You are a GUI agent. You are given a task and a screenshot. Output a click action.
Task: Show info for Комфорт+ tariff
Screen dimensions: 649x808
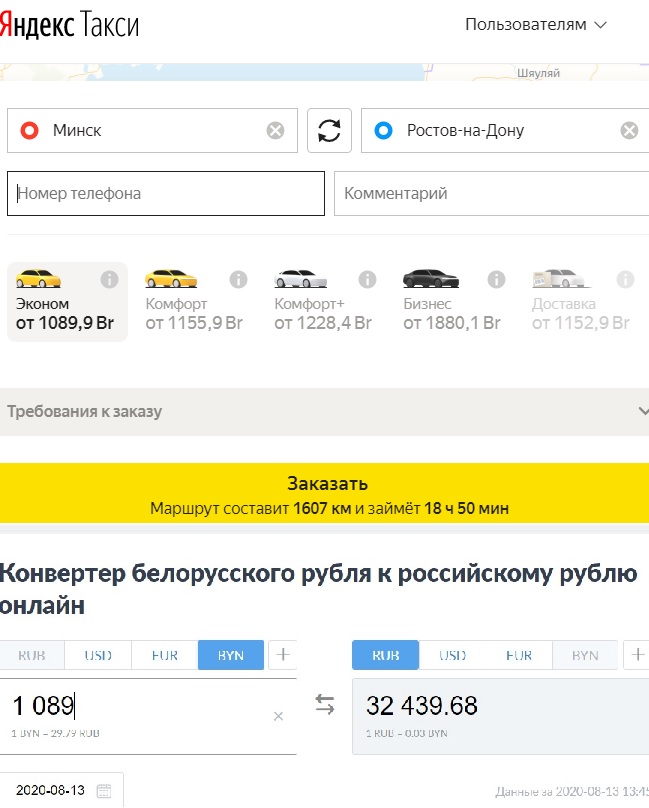(367, 280)
